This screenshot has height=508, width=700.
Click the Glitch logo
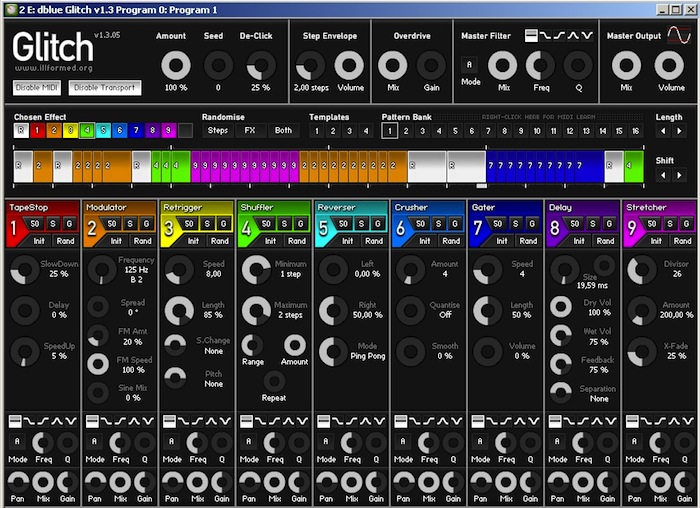[x=53, y=46]
